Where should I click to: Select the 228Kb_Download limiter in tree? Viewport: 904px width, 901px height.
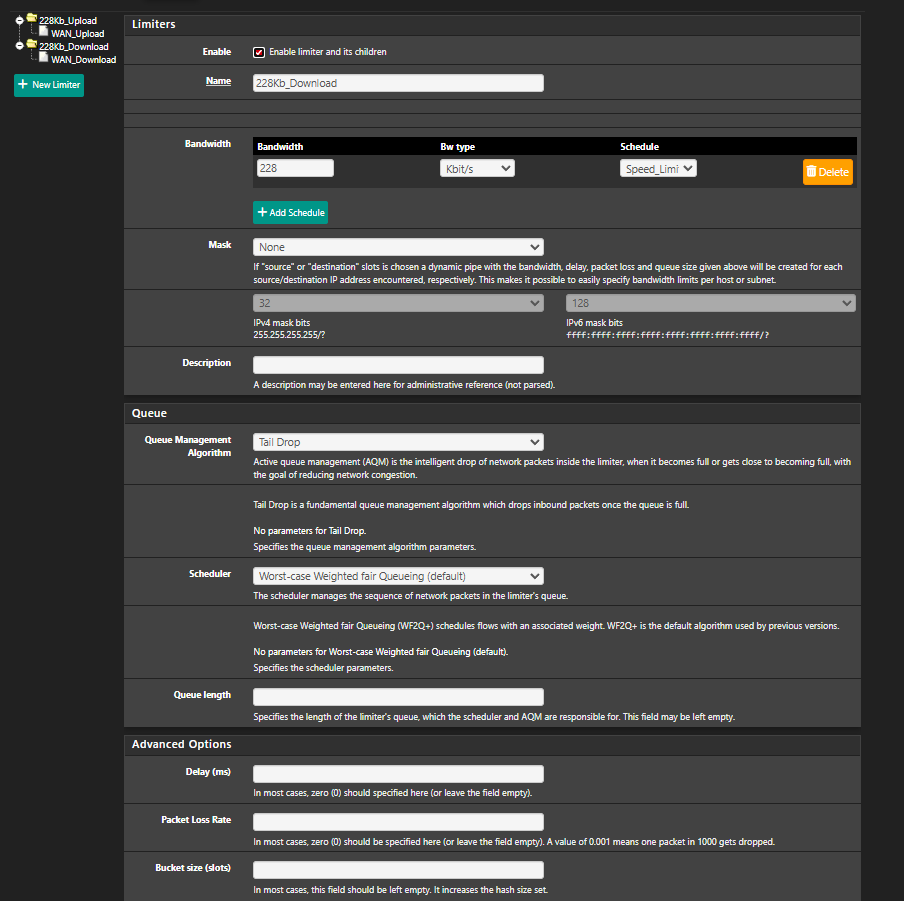74,47
